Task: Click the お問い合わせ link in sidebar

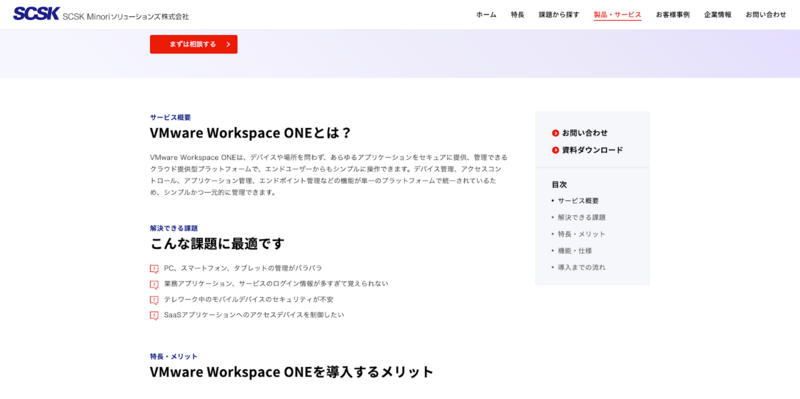Action: (585, 133)
